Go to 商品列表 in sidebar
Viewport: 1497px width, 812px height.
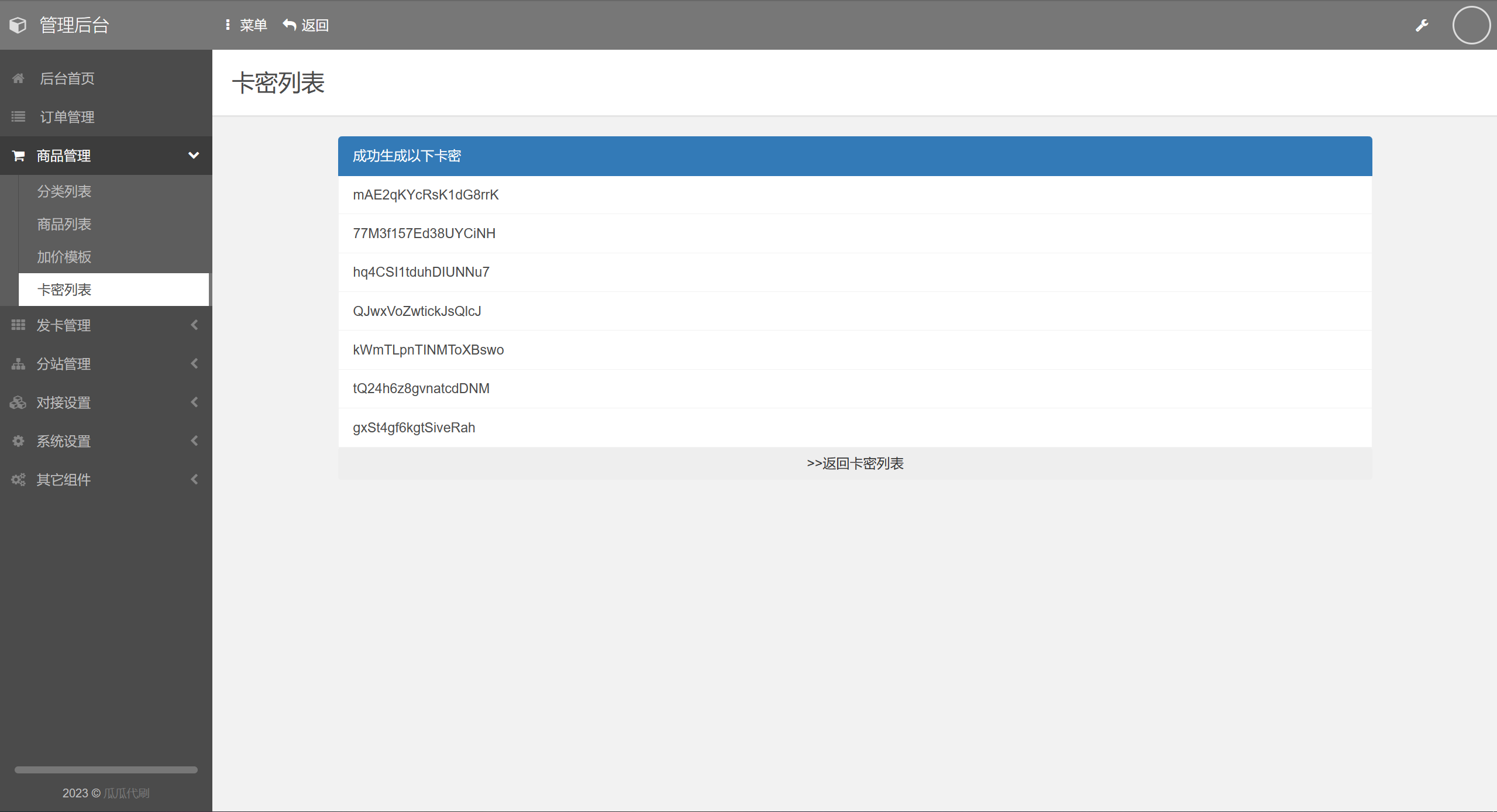pyautogui.click(x=64, y=224)
